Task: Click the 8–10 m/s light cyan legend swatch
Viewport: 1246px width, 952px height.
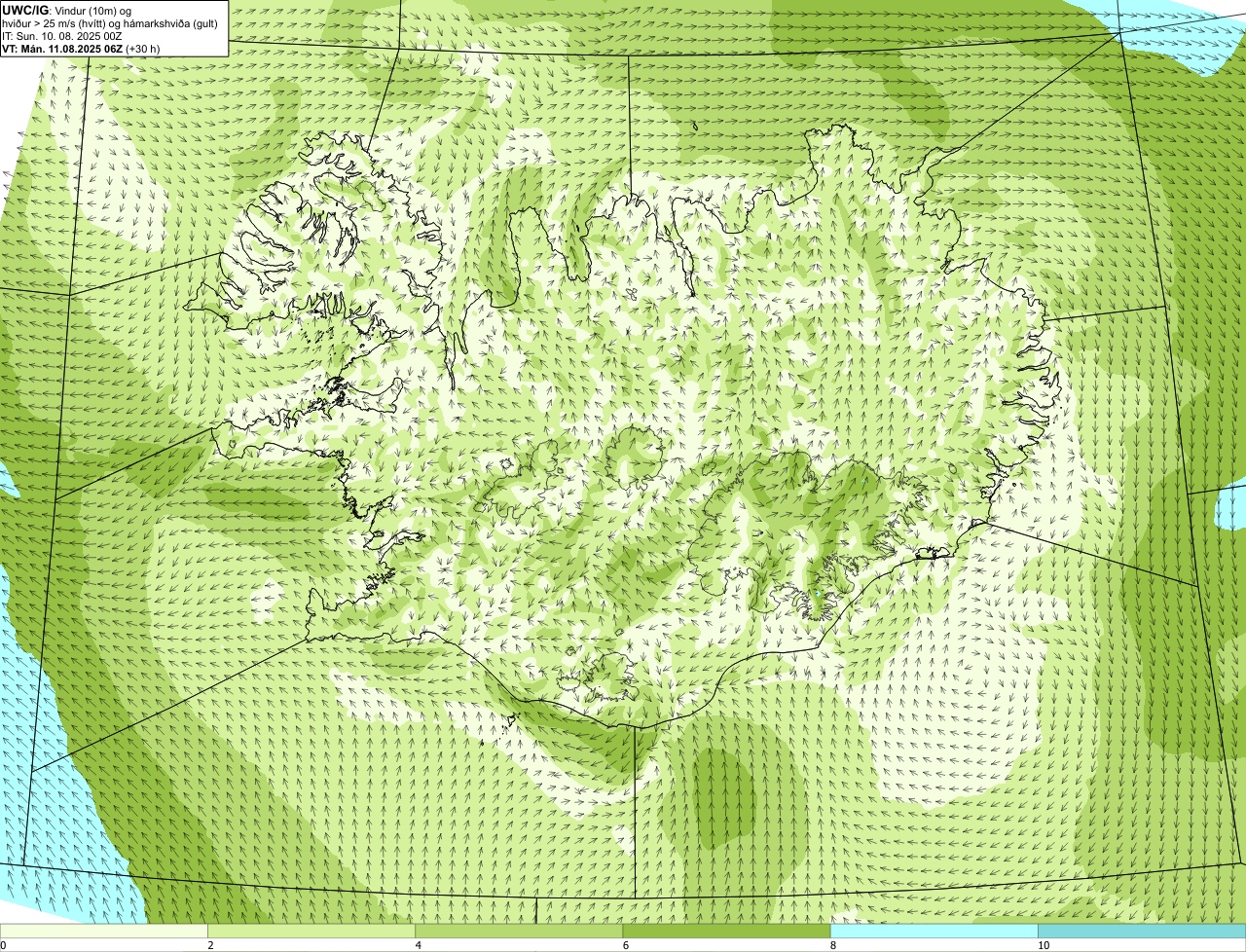Action: point(934,931)
